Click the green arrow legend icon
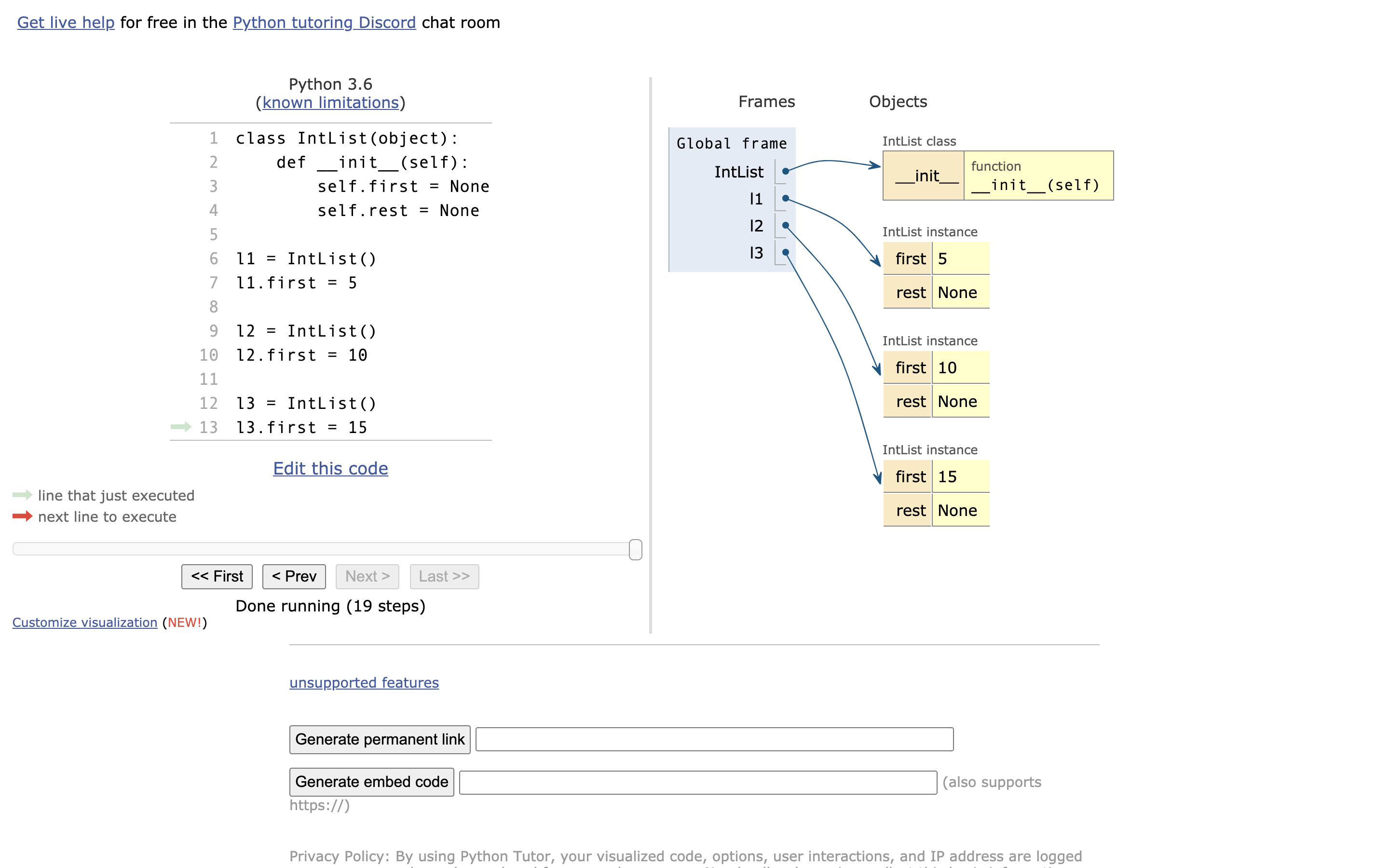 22,495
